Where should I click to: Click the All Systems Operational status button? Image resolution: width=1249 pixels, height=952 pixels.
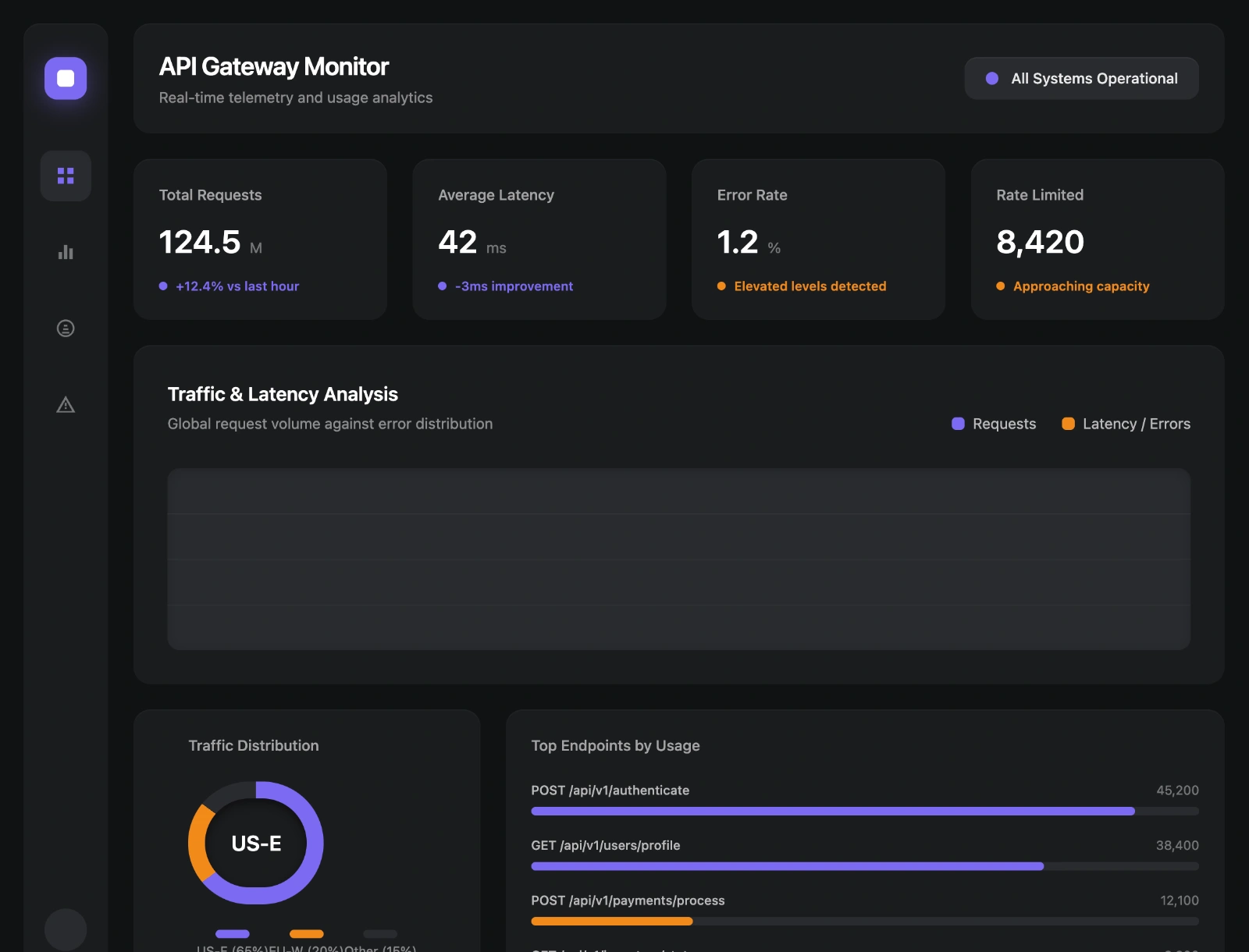point(1081,78)
